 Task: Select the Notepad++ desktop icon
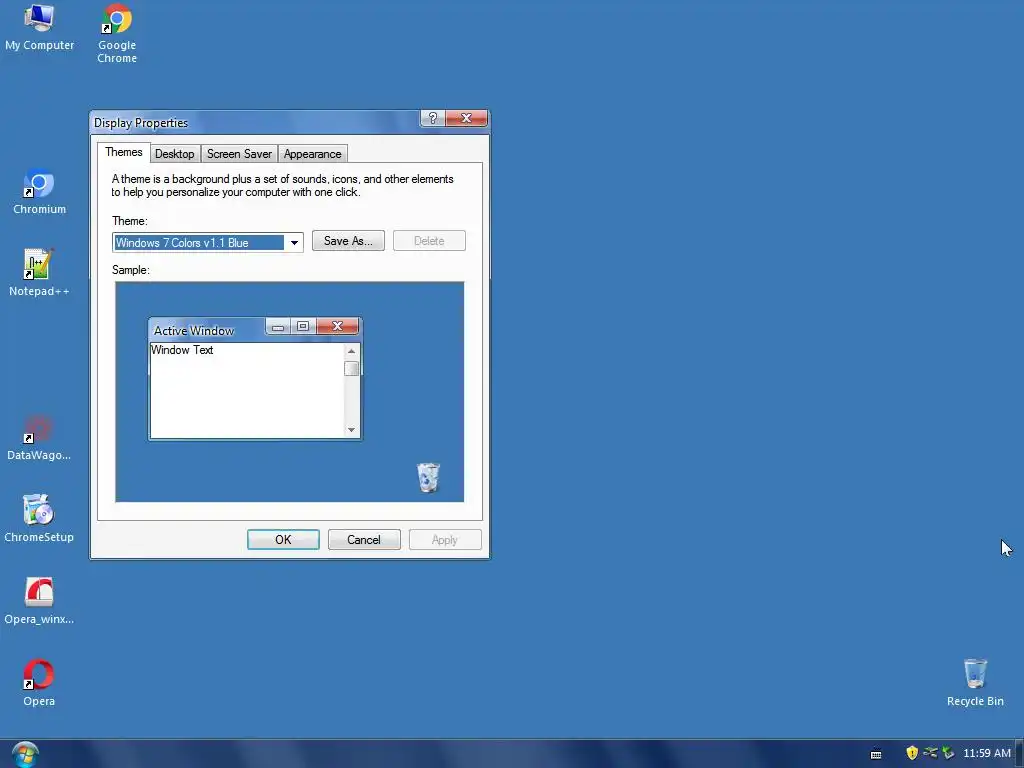click(39, 273)
